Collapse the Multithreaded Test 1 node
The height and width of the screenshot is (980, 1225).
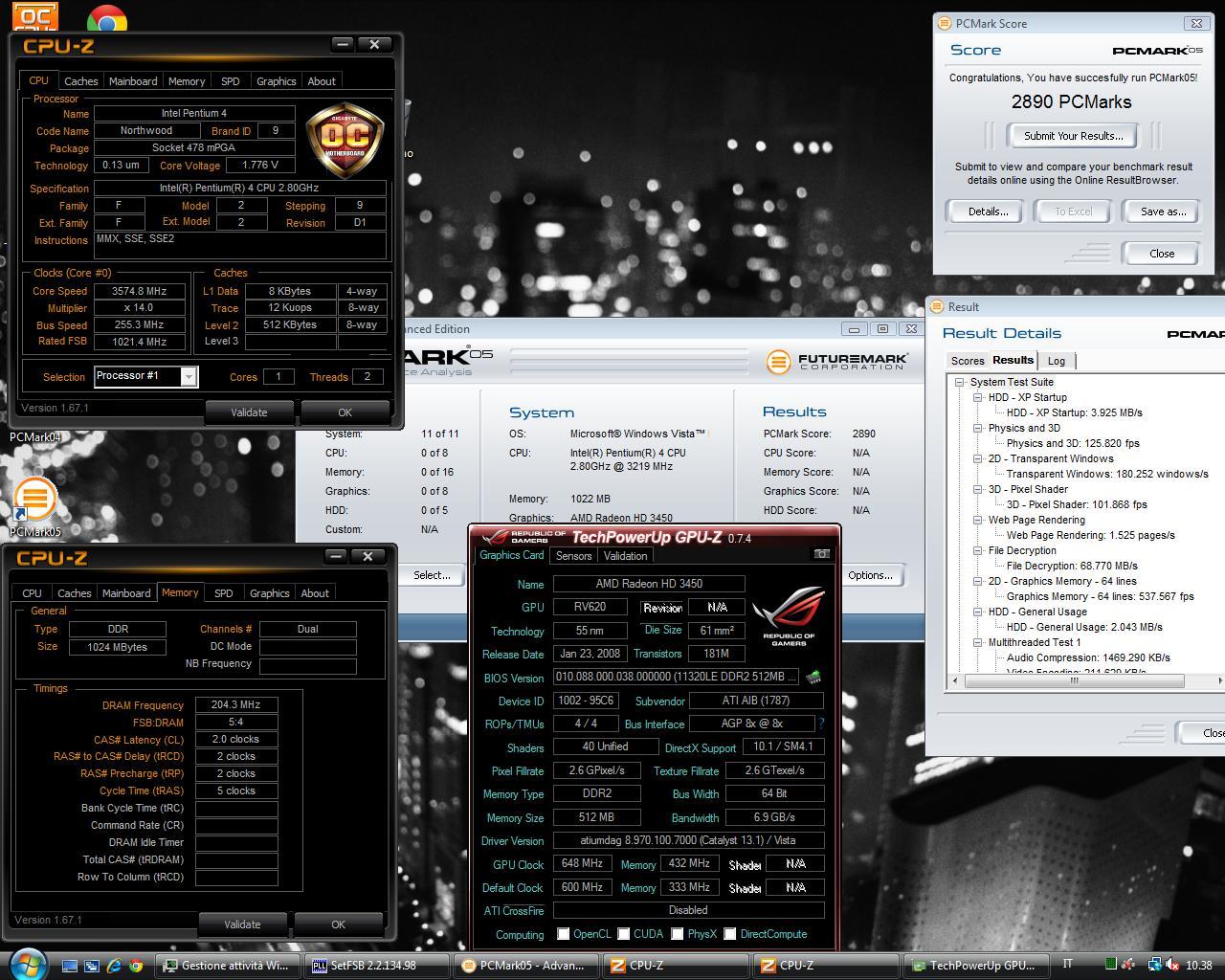[x=978, y=642]
